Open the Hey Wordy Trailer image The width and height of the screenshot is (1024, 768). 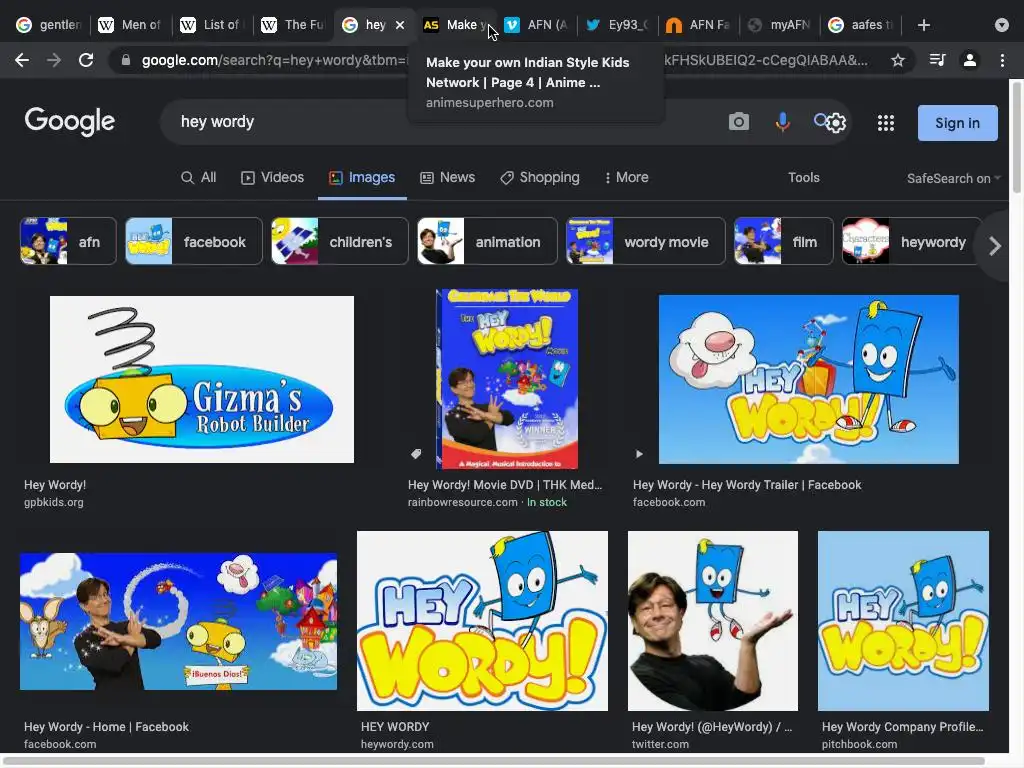(808, 379)
